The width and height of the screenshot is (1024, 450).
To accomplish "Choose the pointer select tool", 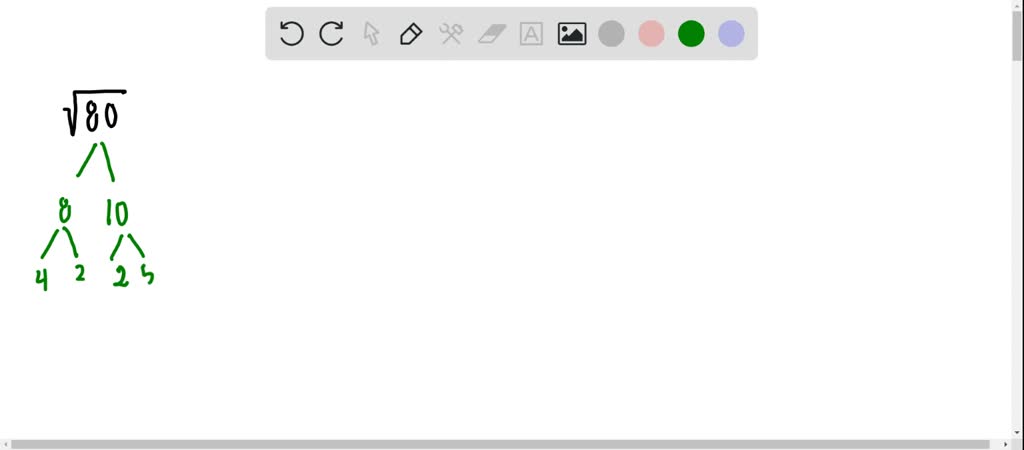I will [371, 33].
